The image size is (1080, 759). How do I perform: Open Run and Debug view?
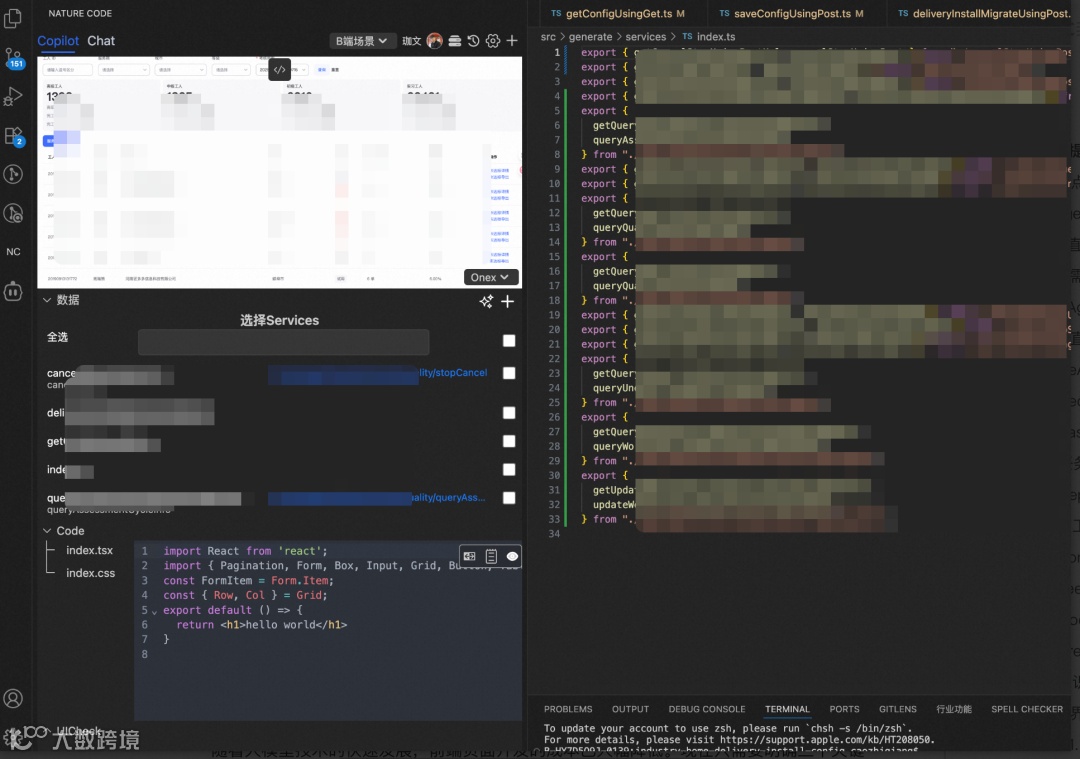13,96
